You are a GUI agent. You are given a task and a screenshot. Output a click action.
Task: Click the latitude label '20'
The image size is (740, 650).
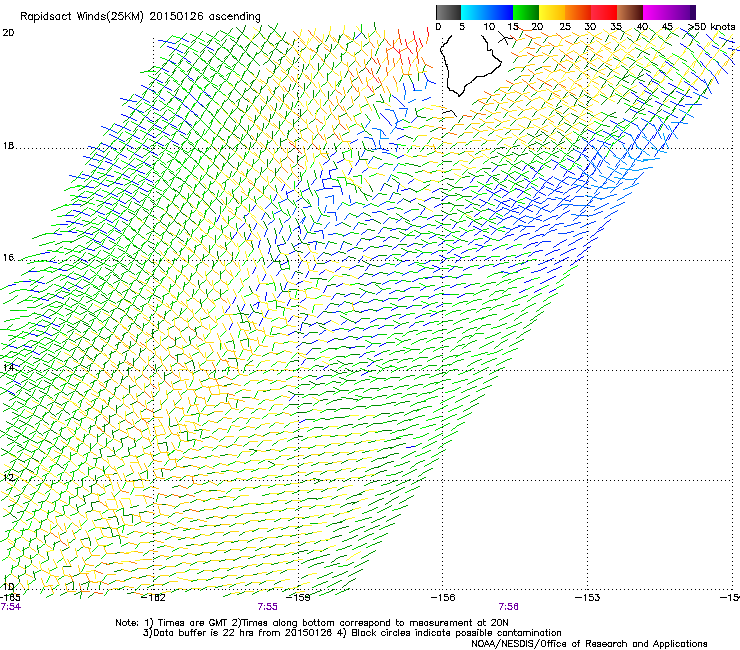(x=8, y=33)
